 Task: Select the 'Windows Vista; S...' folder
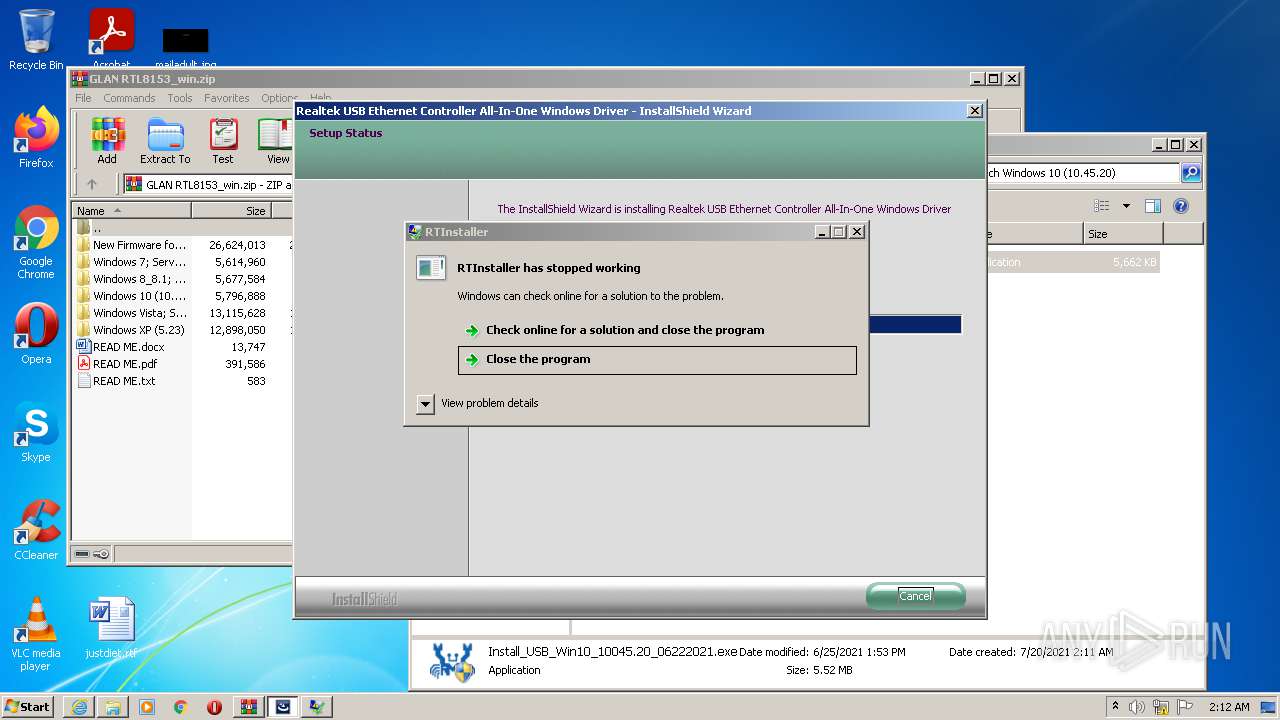(183, 313)
